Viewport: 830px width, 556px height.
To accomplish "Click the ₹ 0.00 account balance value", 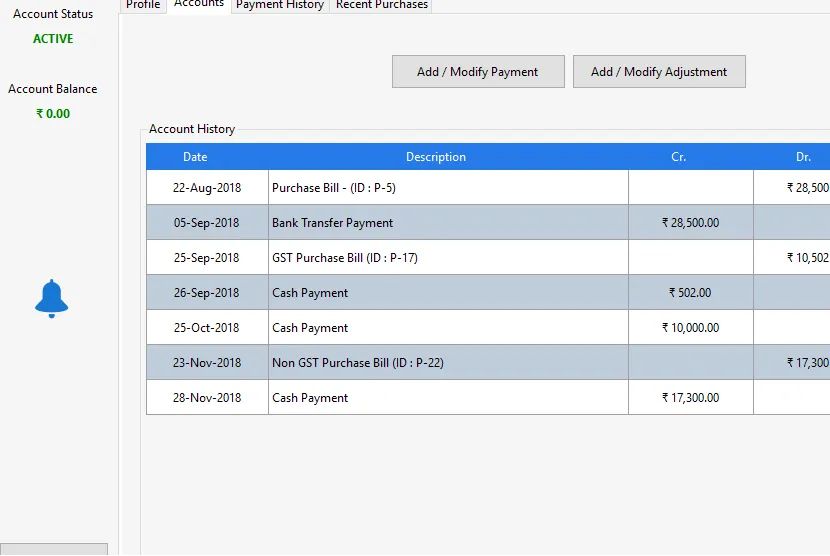I will click(53, 114).
